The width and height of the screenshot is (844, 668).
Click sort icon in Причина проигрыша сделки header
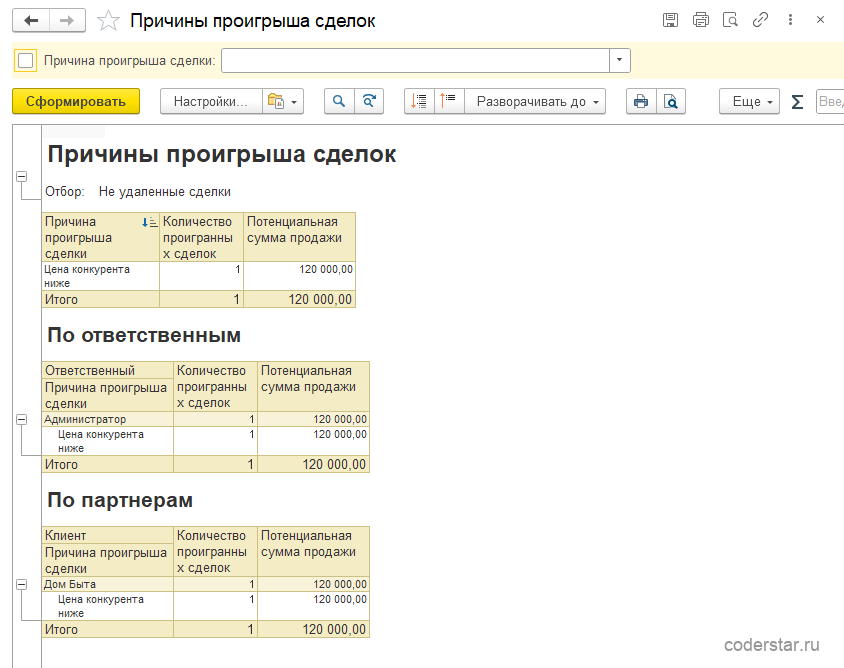pyautogui.click(x=149, y=222)
